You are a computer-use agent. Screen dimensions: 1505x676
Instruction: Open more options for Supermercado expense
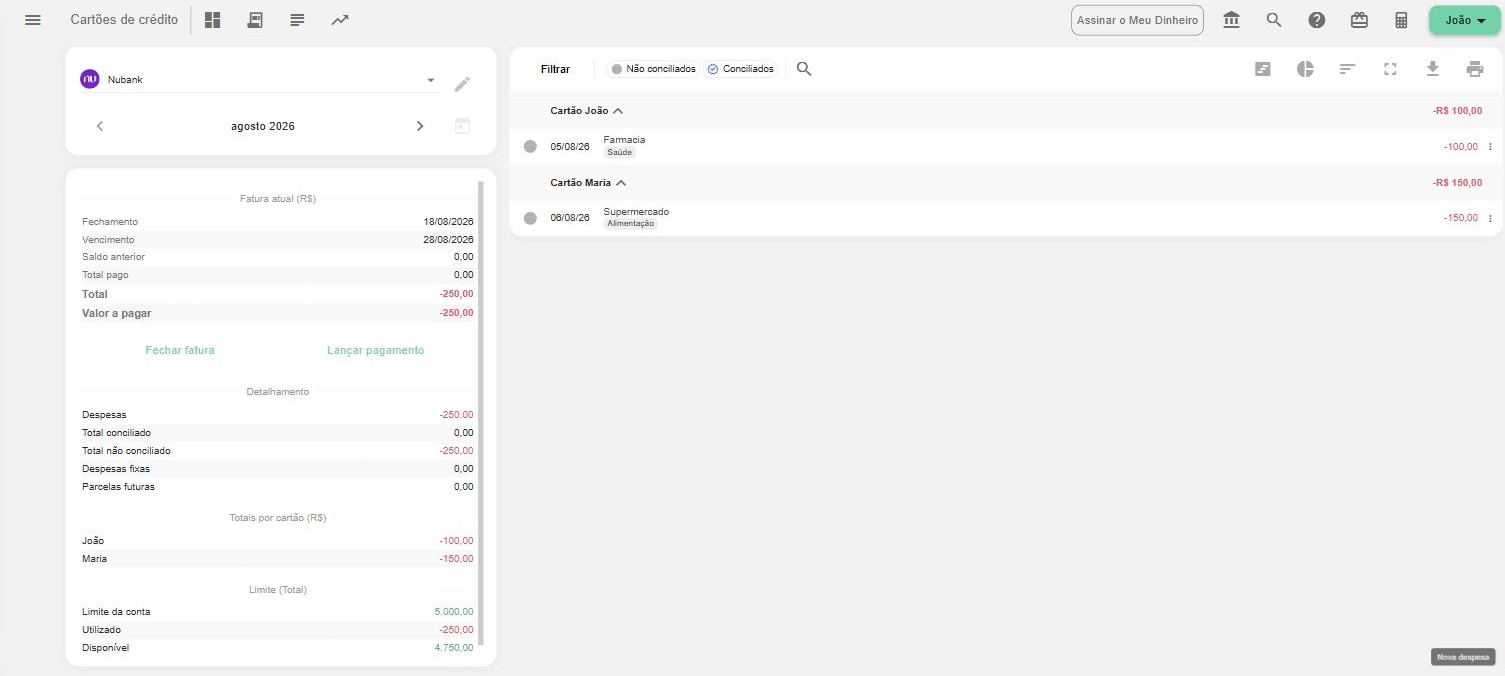(1490, 218)
